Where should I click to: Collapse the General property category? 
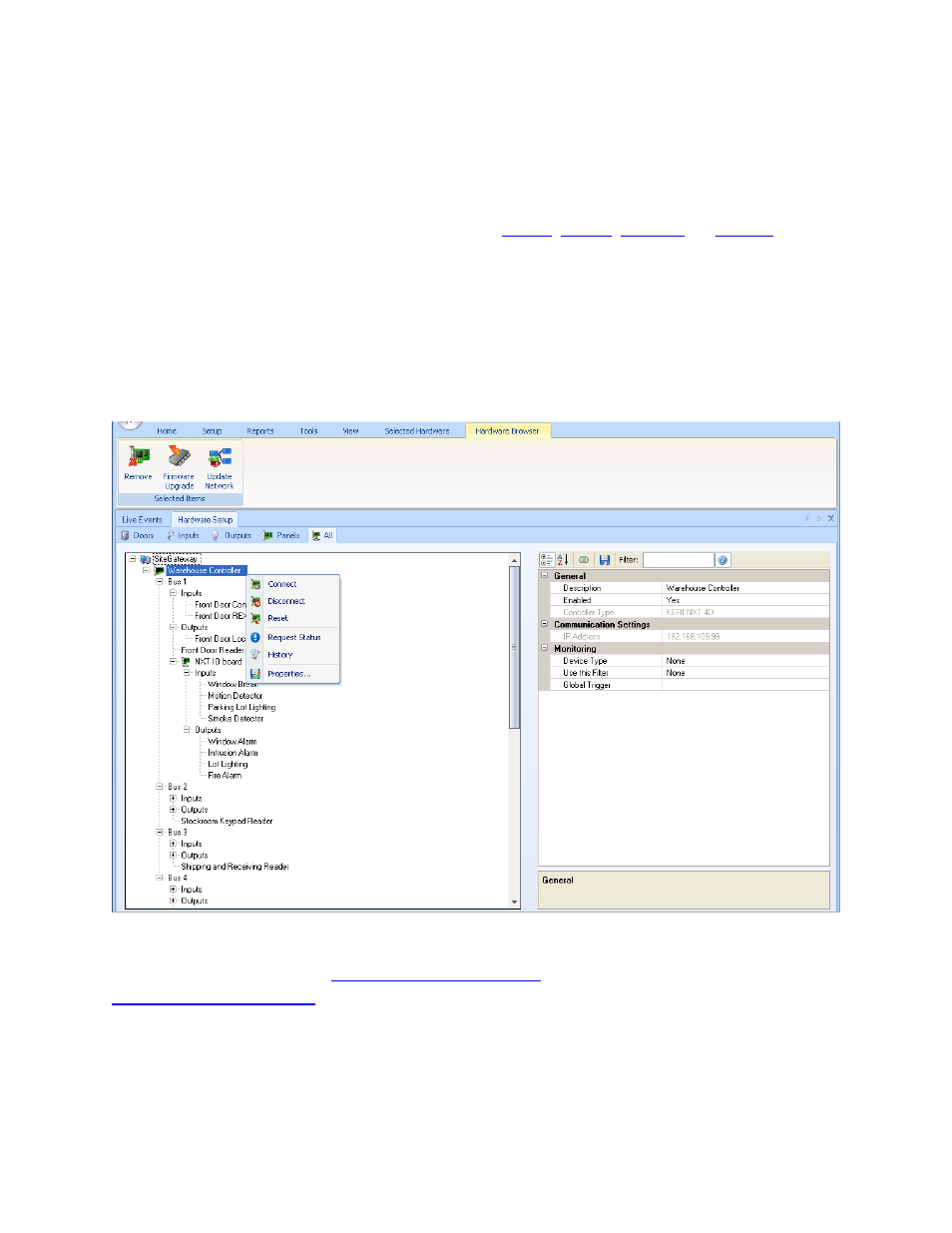click(545, 576)
